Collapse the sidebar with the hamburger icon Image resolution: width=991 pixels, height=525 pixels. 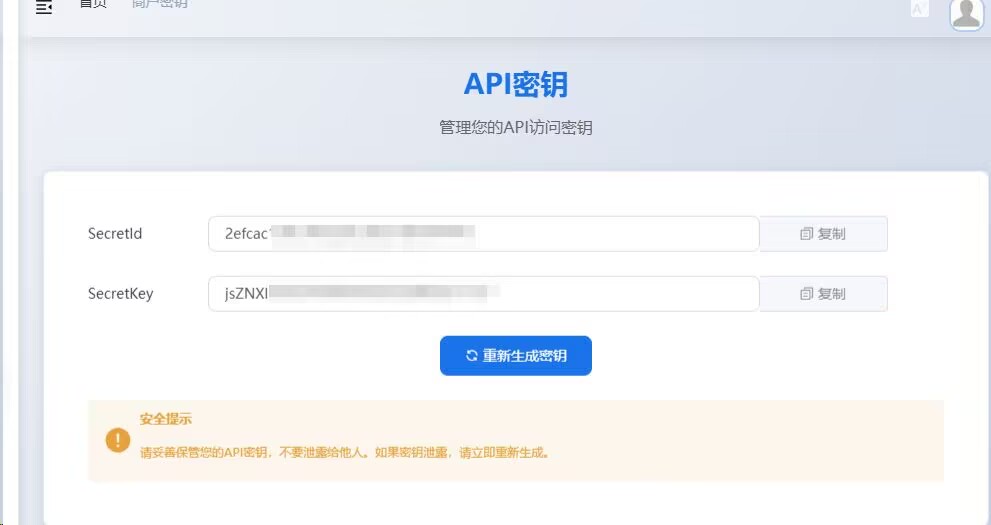coord(44,7)
